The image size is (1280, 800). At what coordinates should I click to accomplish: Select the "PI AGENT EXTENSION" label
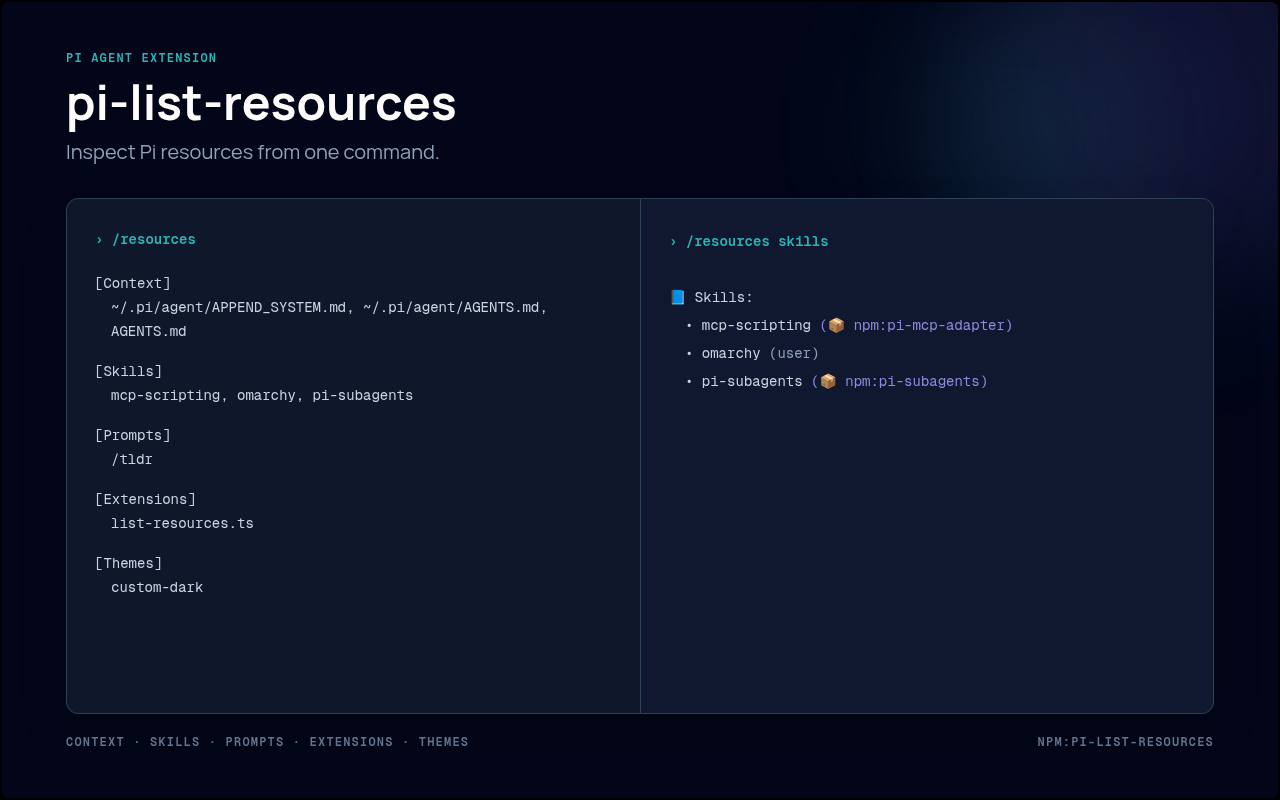pos(141,58)
